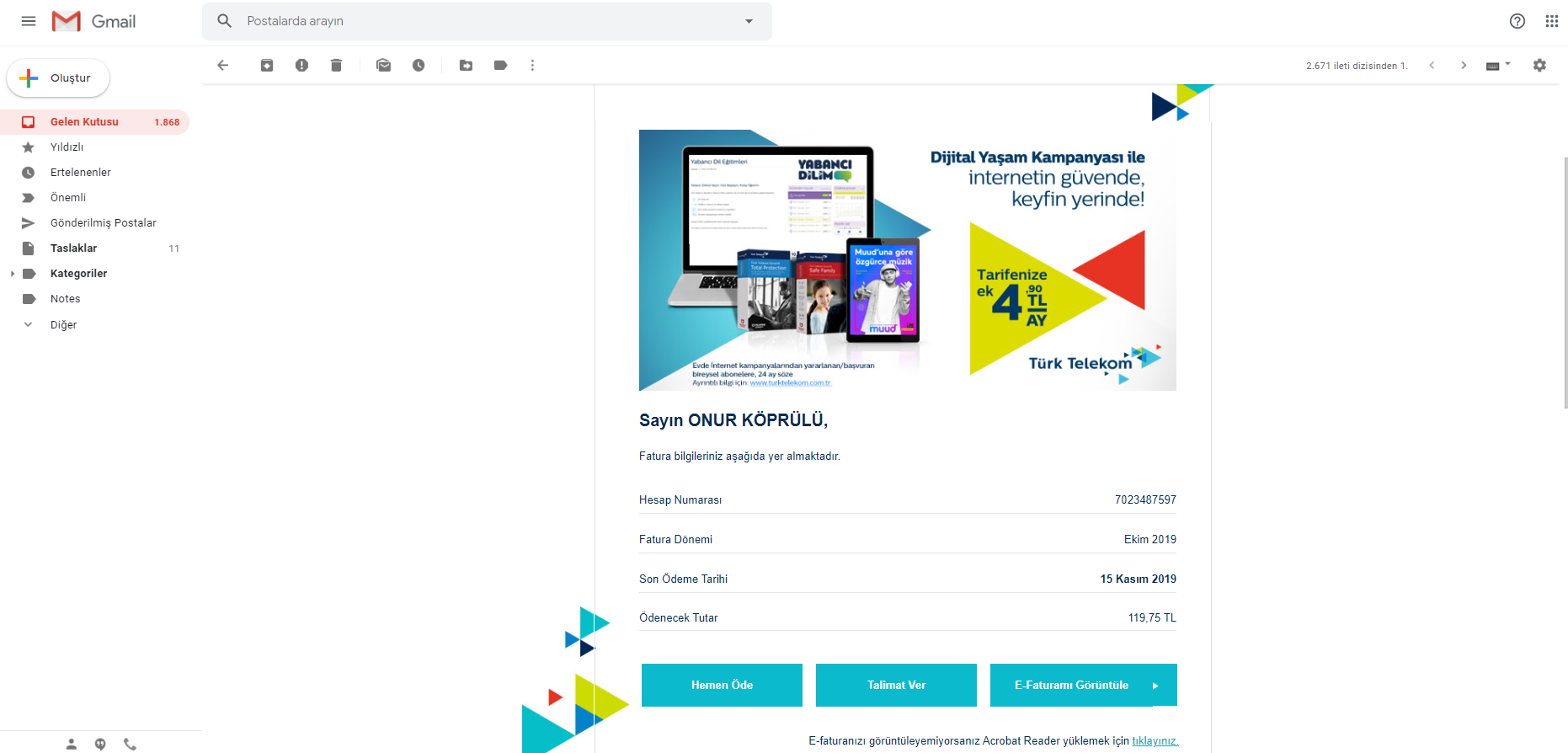This screenshot has height=753, width=1568.
Task: Click in the Postalarda arayın search field
Action: (x=487, y=21)
